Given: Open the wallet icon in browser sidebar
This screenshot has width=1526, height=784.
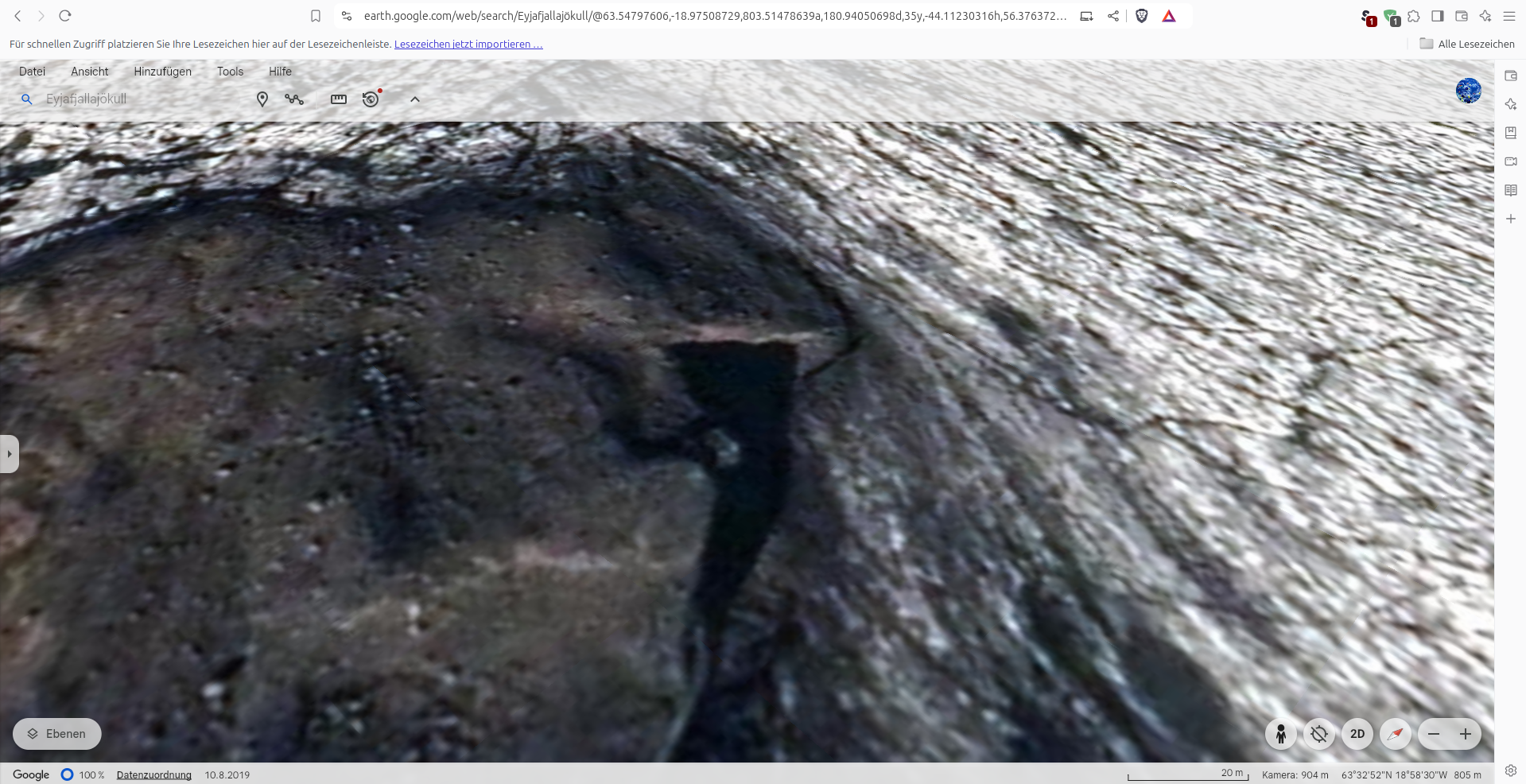Looking at the screenshot, I should click(1511, 76).
